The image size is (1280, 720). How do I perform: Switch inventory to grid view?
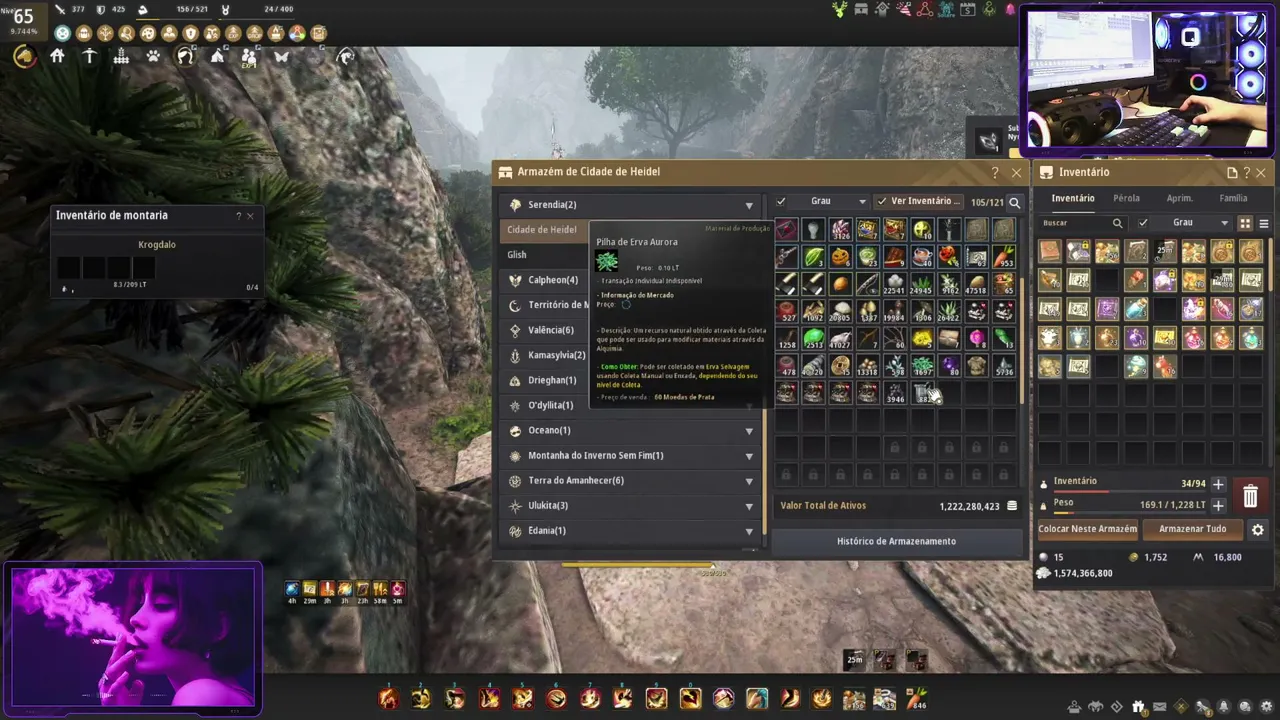click(1245, 223)
